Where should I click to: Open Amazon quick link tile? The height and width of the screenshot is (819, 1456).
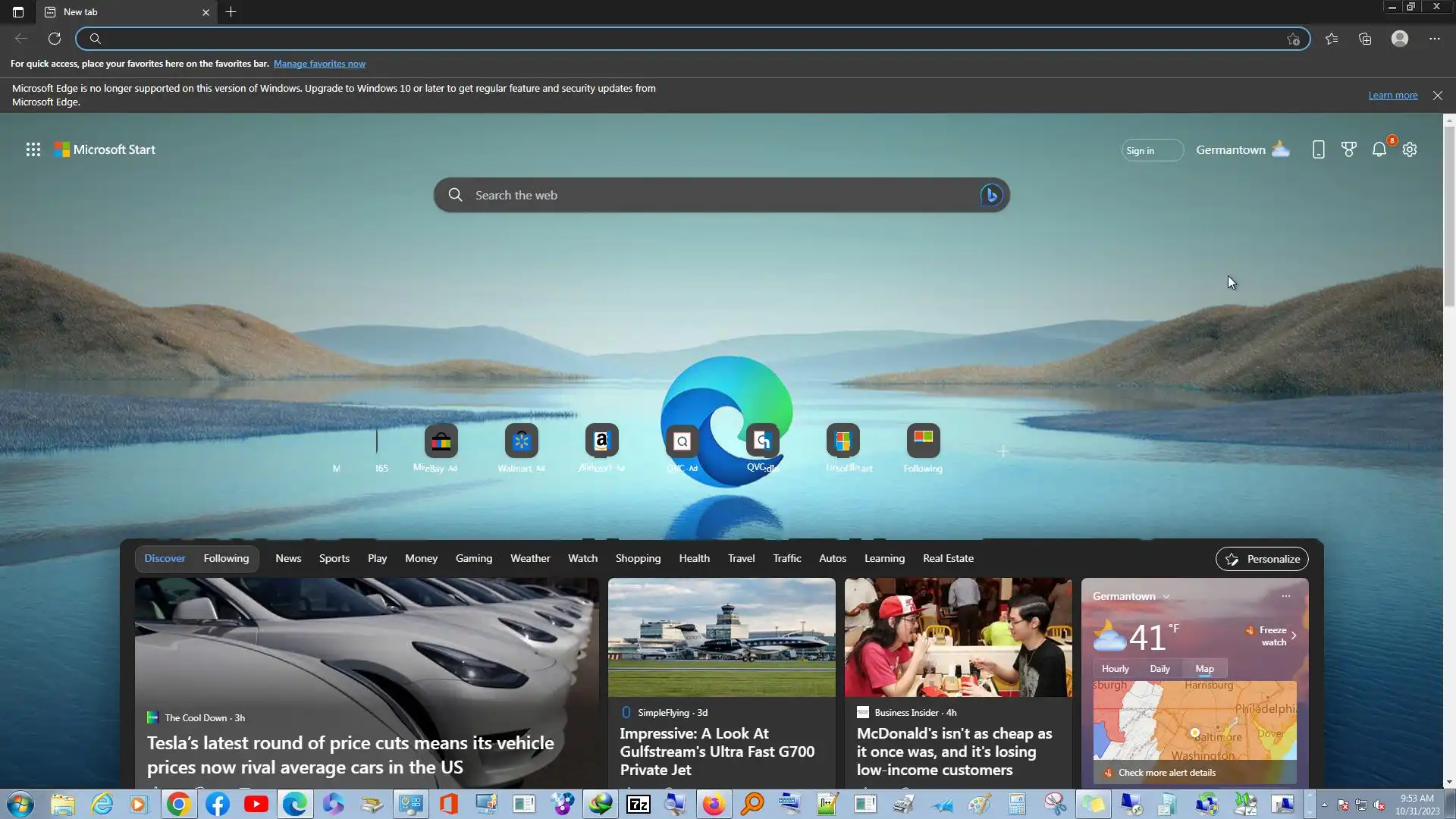pyautogui.click(x=601, y=441)
